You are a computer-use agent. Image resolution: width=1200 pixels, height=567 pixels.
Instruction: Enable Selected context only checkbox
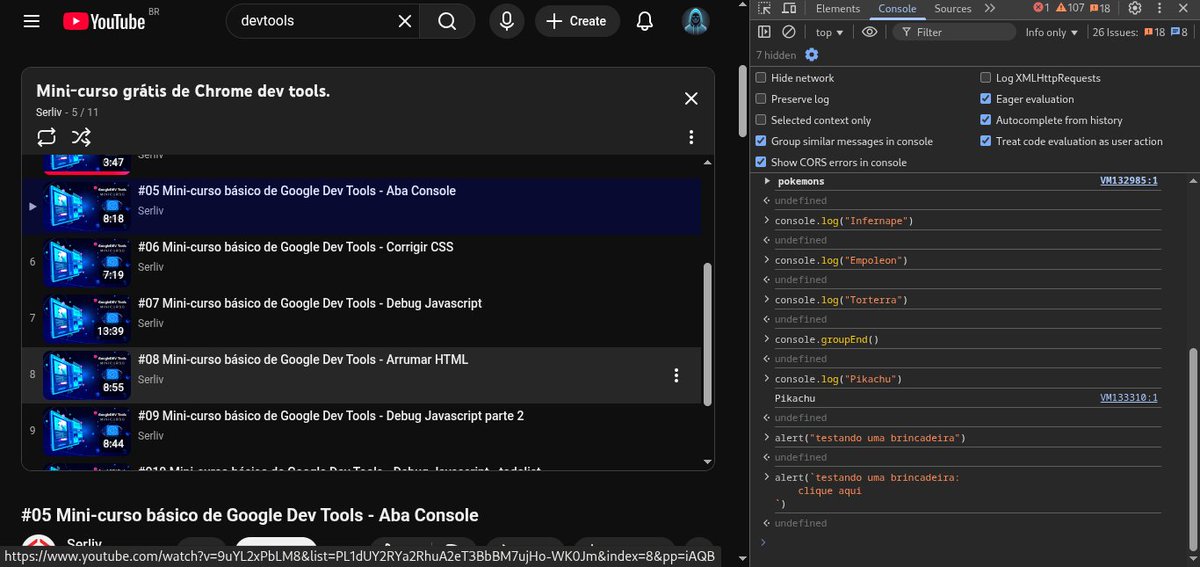pyautogui.click(x=761, y=120)
